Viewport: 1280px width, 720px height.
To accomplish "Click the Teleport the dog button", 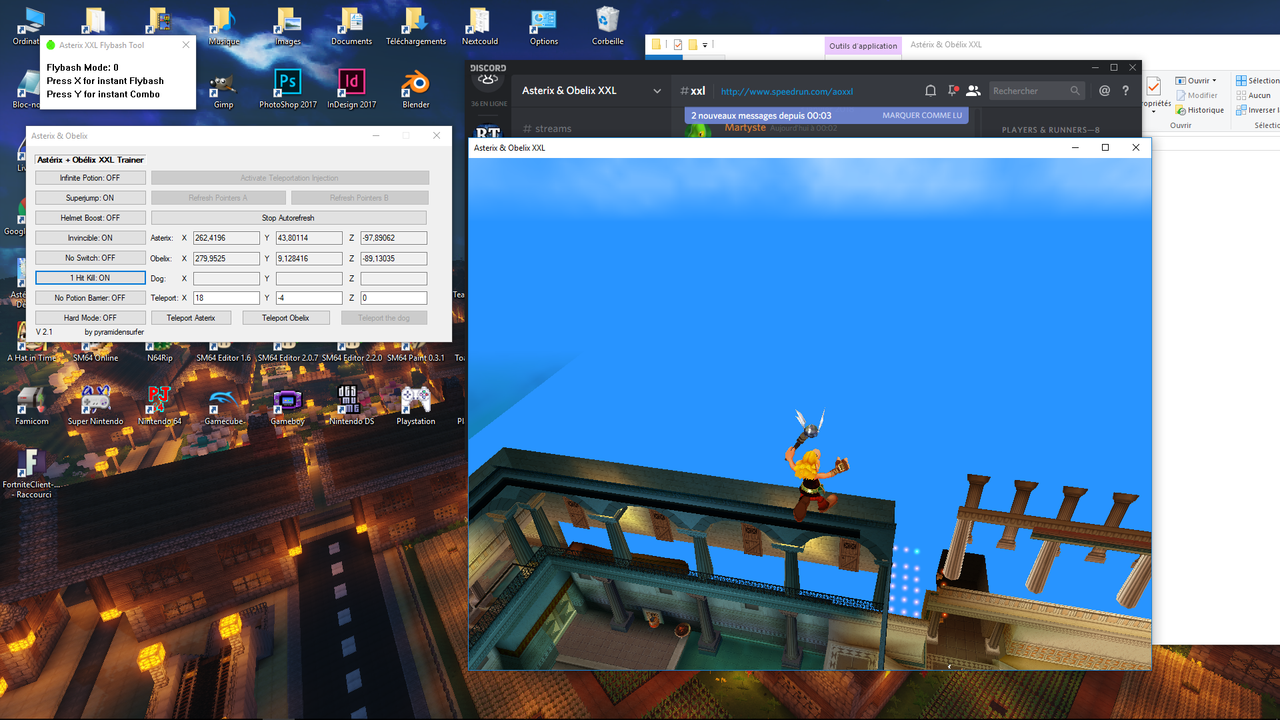I will 384,318.
